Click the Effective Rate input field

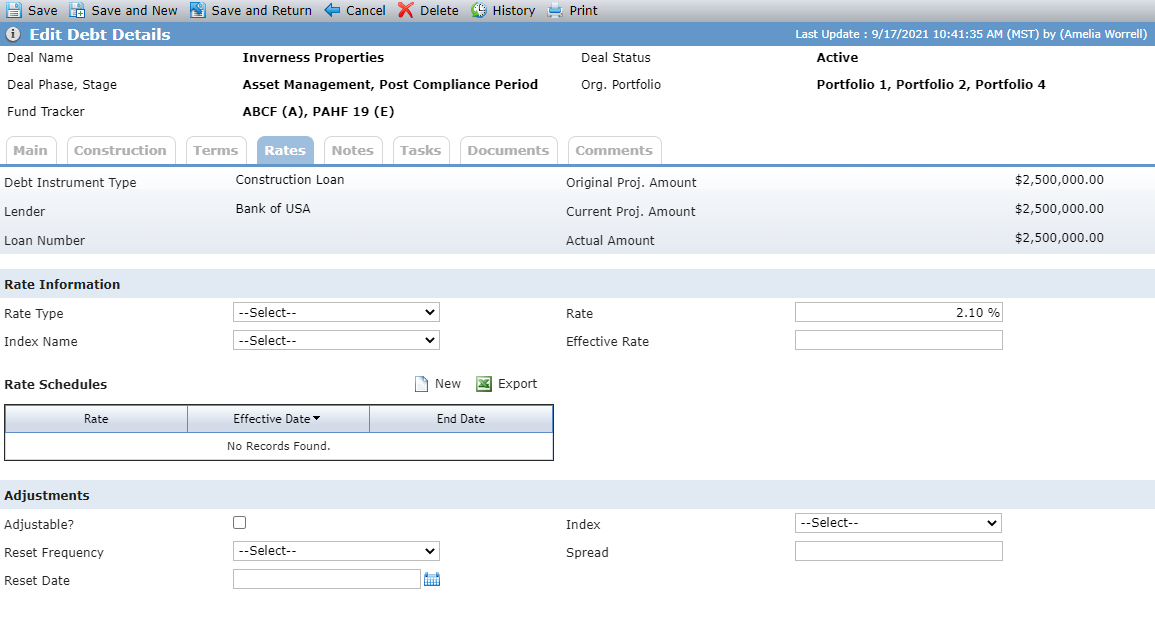pyautogui.click(x=899, y=340)
